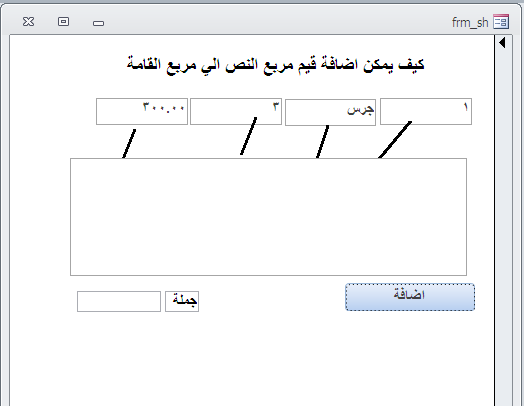Click inside the large empty list box
The width and height of the screenshot is (524, 406).
tap(268, 217)
